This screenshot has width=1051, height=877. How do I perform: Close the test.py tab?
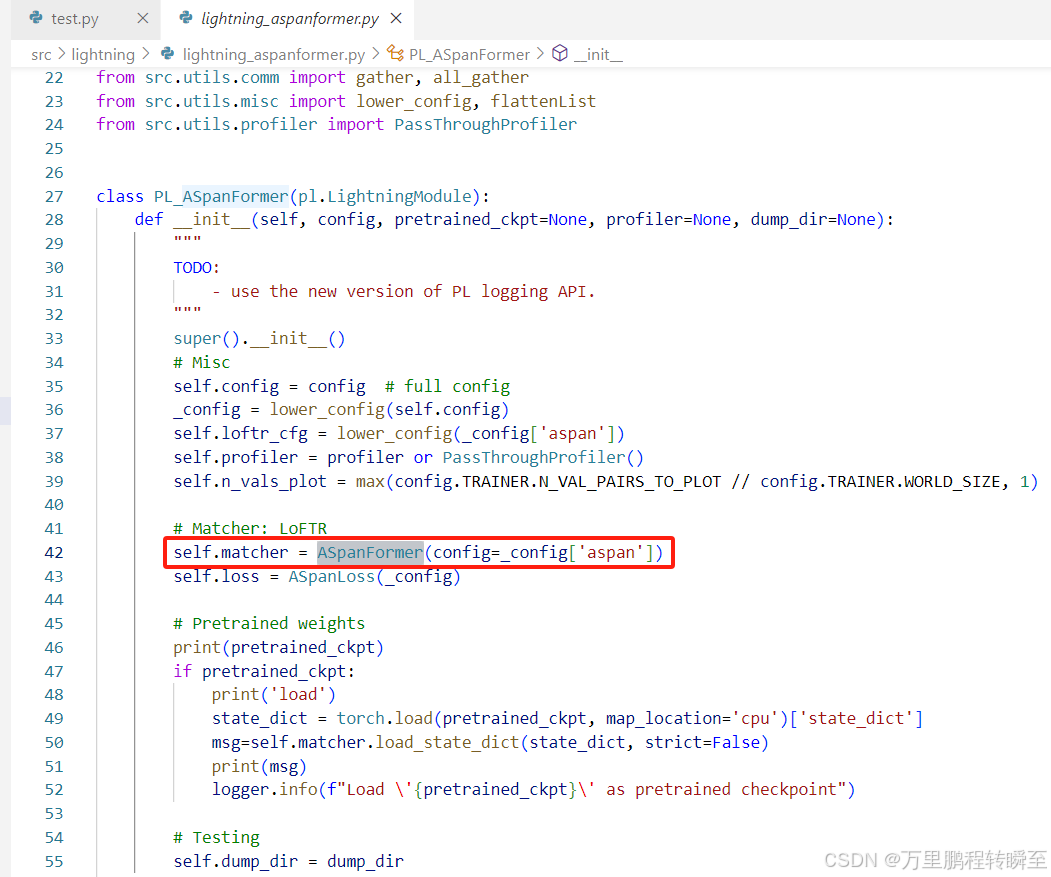142,18
